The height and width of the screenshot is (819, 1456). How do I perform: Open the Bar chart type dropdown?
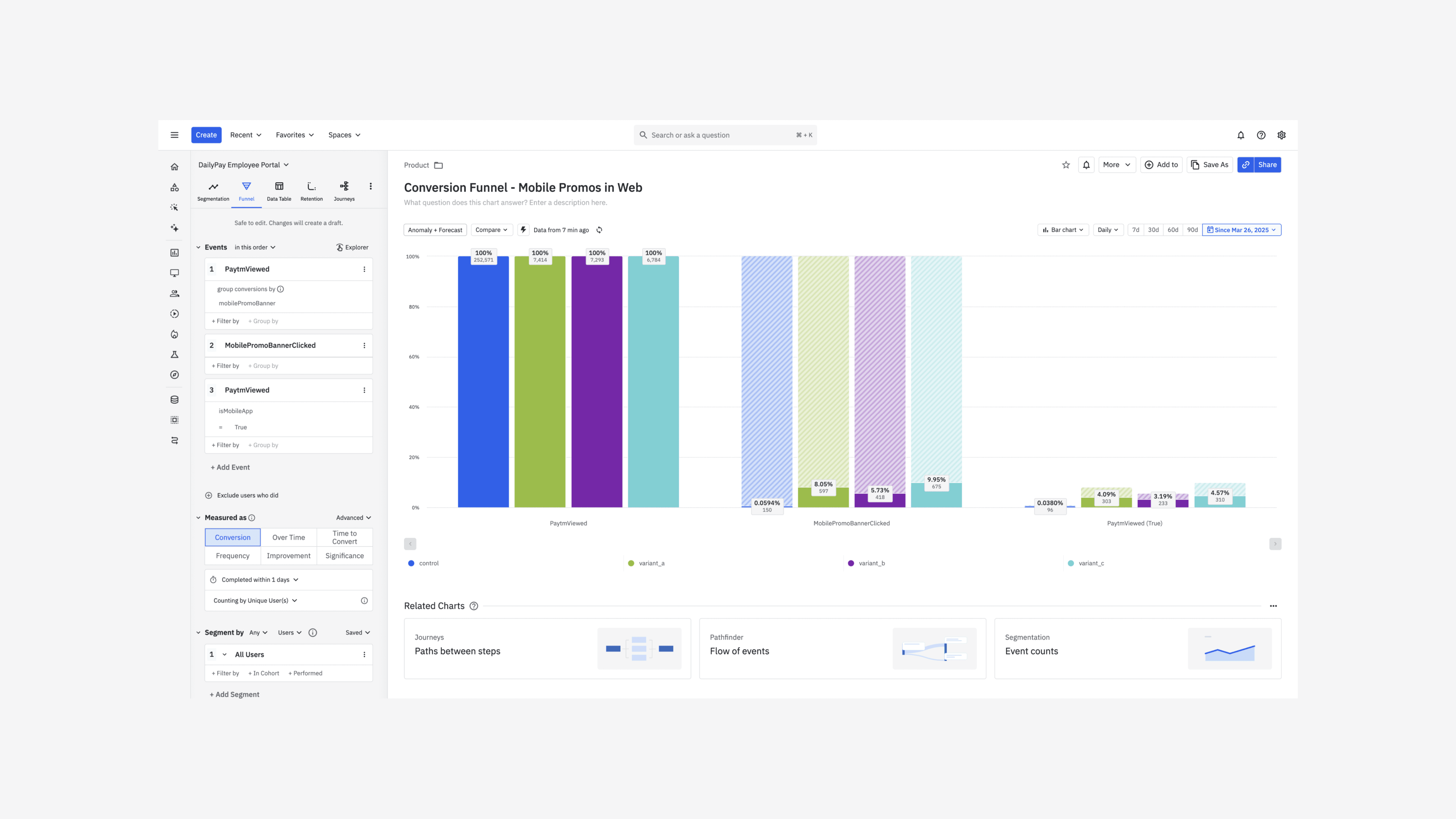(1063, 230)
